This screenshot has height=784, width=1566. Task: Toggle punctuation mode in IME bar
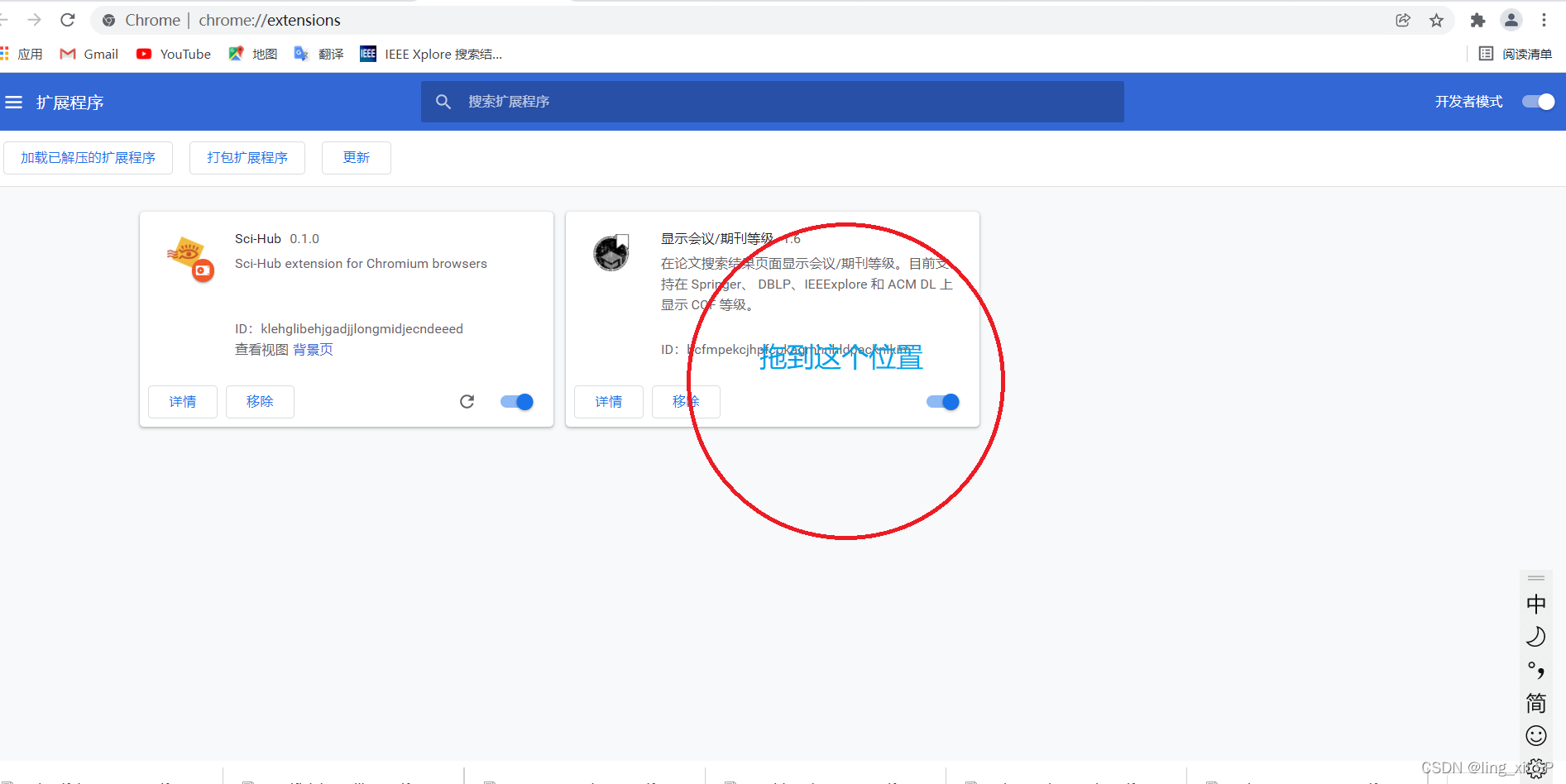[x=1536, y=670]
